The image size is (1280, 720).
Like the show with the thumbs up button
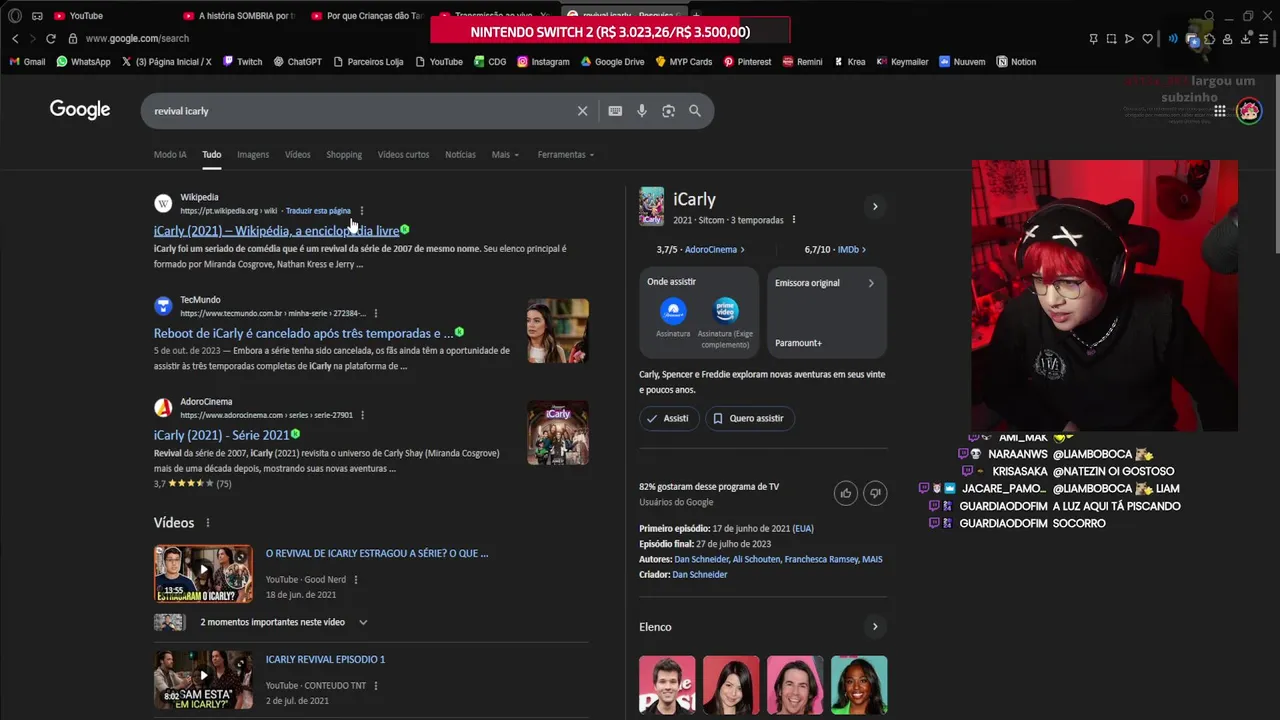tap(846, 493)
